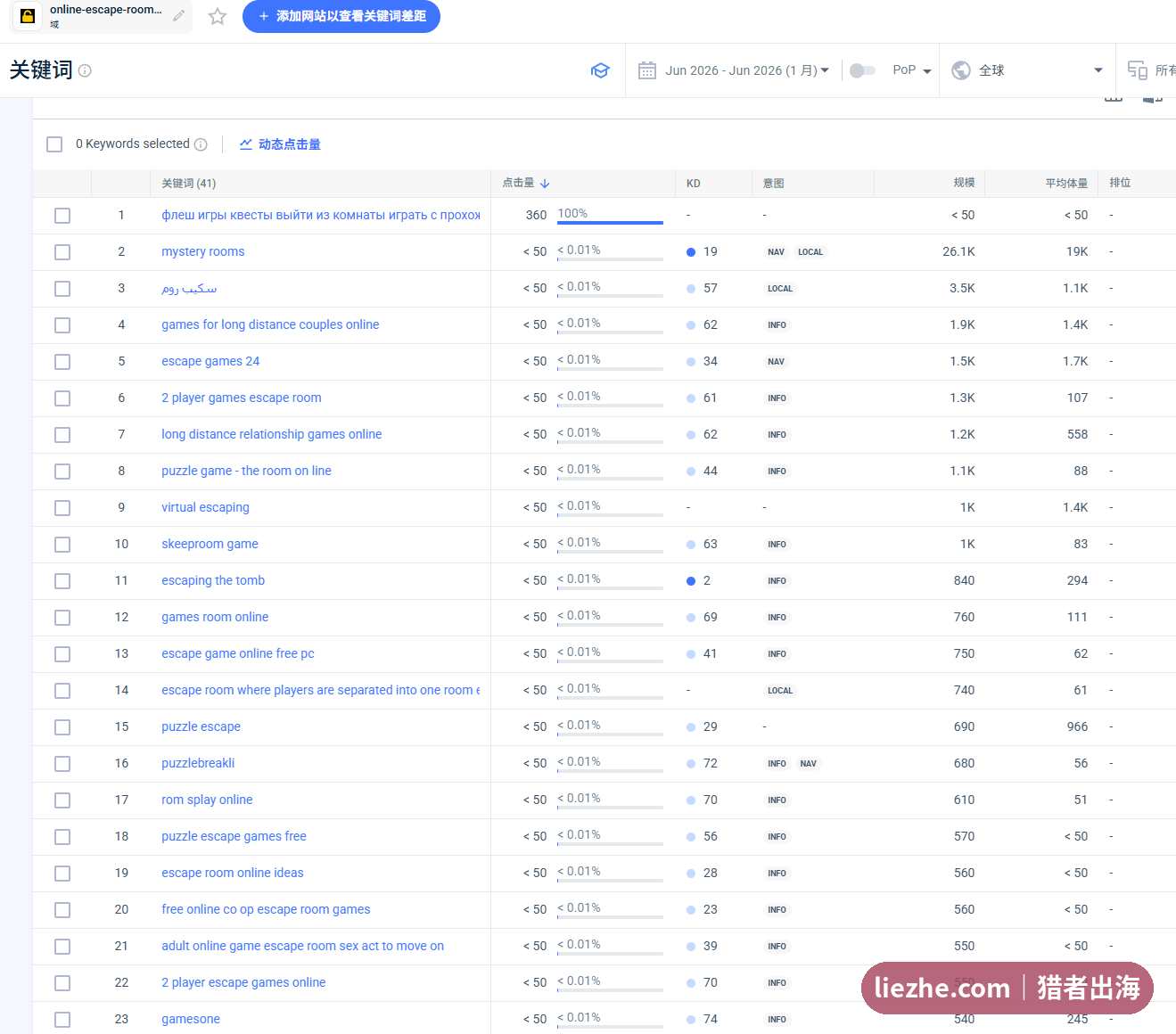The height and width of the screenshot is (1034, 1176).
Task: Tick the checkbox for mystery rooms row
Action: (62, 252)
